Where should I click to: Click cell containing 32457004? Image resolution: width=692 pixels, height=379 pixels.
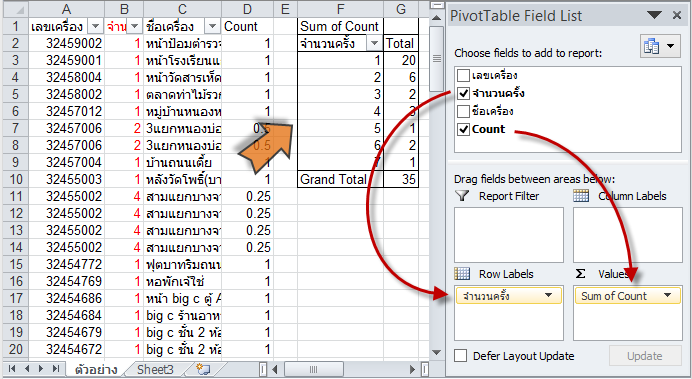coord(66,162)
